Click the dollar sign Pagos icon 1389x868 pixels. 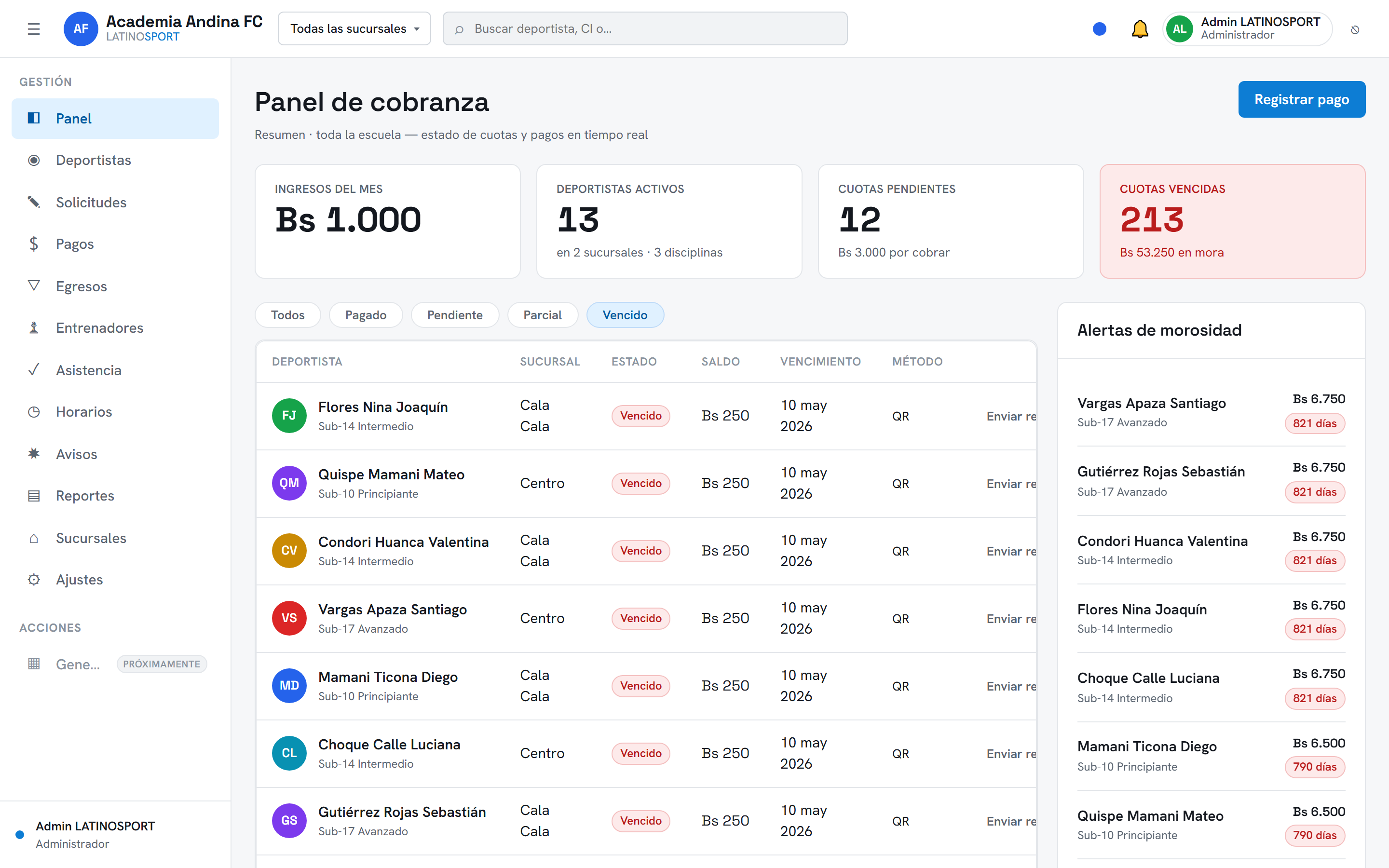pos(34,244)
